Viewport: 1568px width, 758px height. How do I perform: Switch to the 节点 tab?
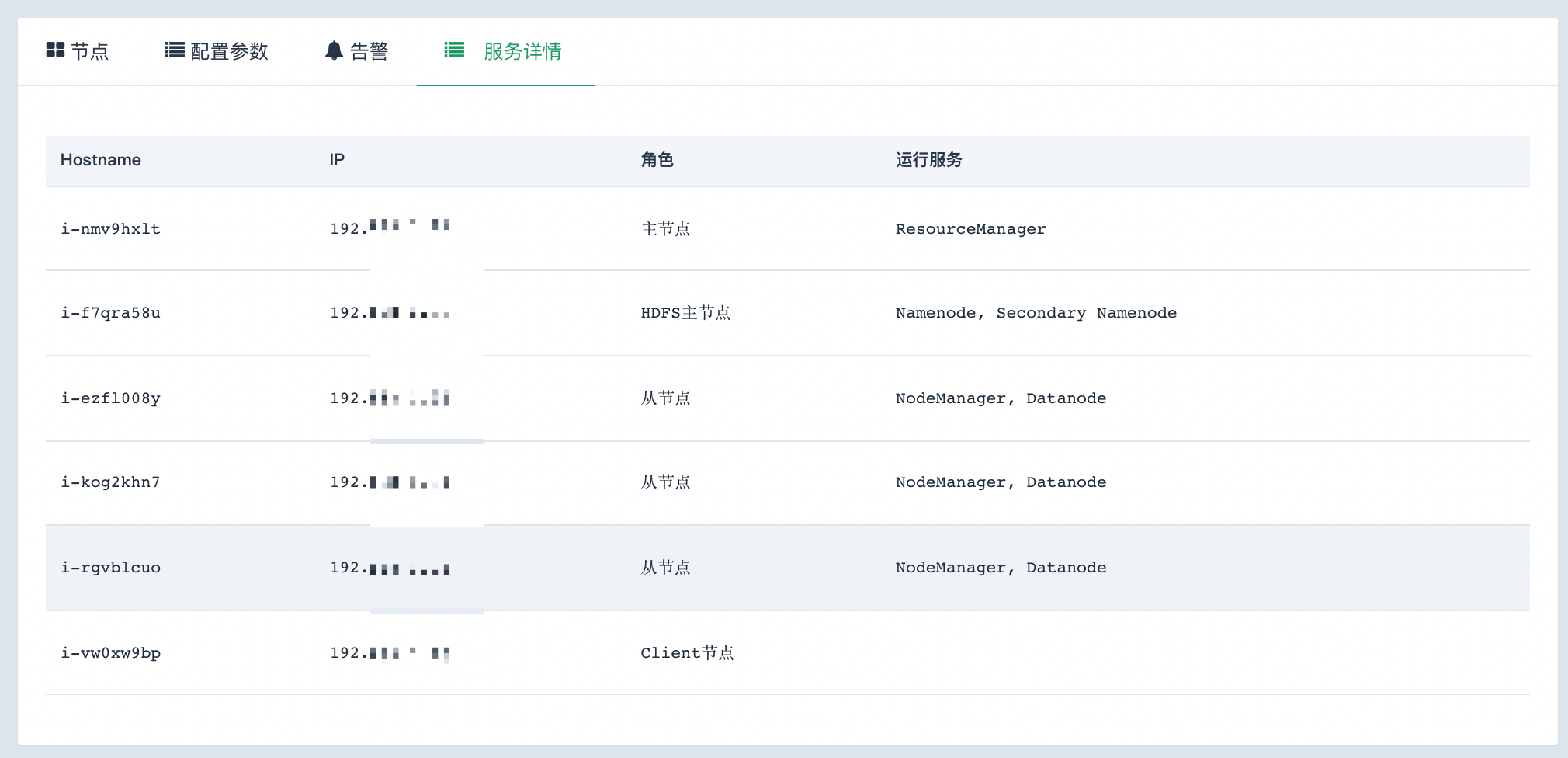(x=78, y=51)
